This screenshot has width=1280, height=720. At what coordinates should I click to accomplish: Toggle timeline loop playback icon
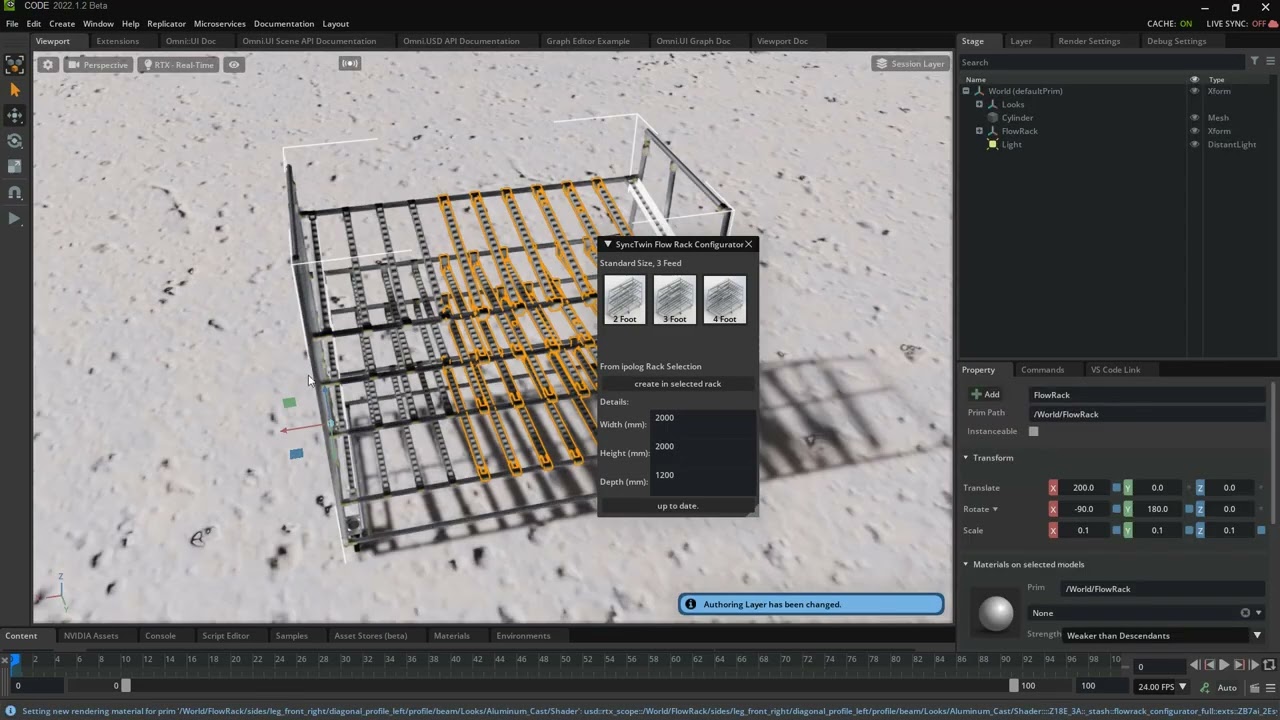[1270, 665]
